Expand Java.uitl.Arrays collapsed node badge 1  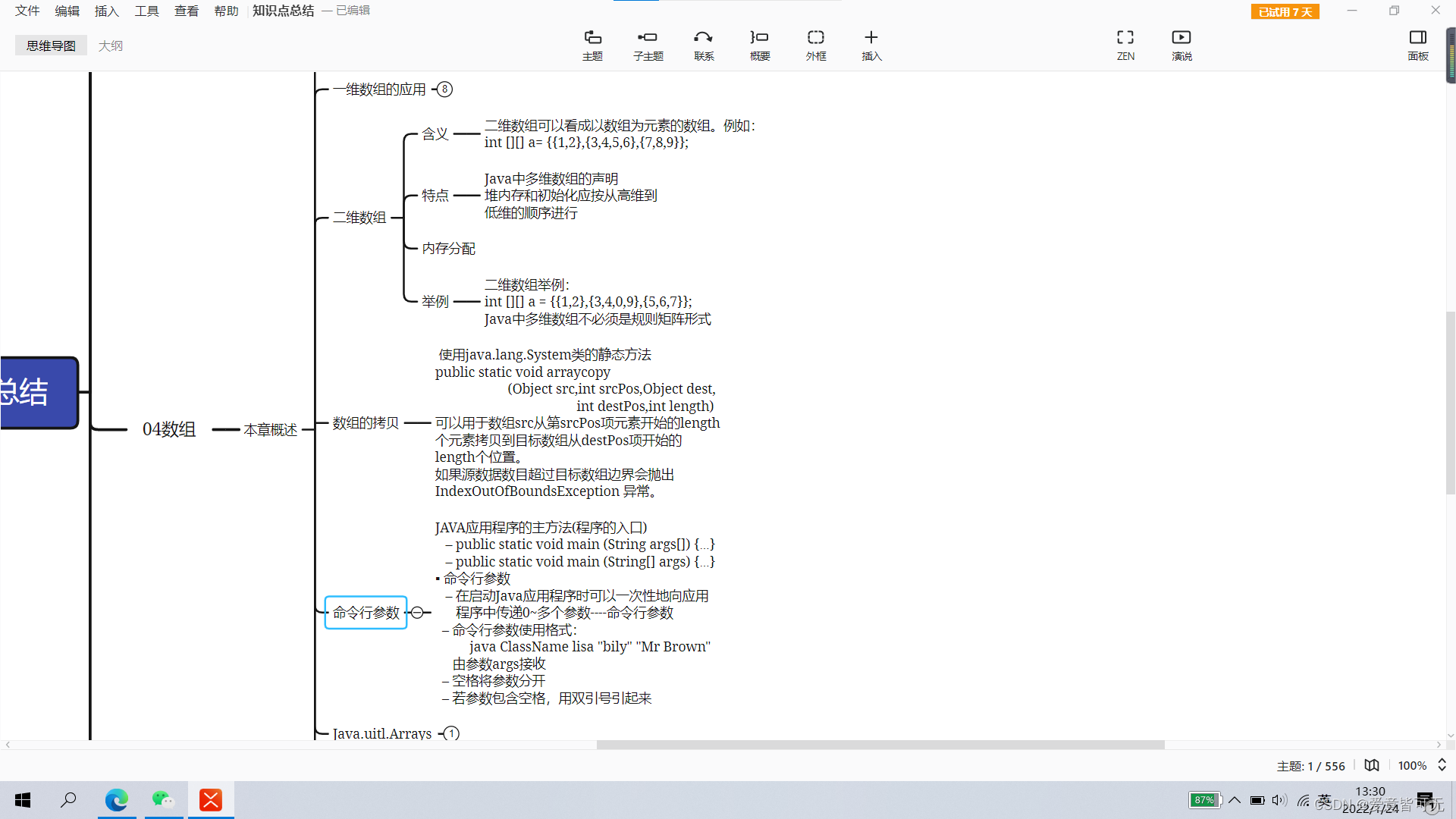[451, 733]
